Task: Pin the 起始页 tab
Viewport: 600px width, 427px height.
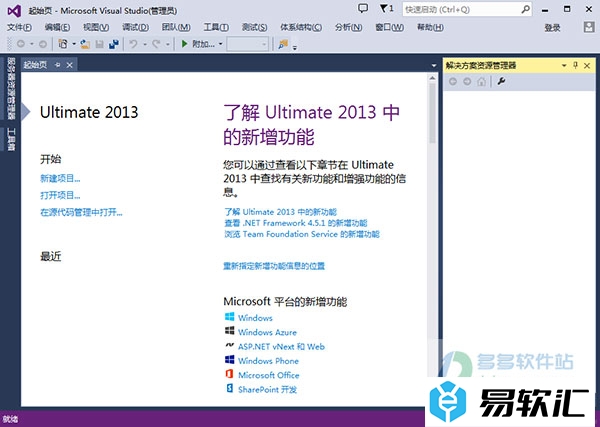Action: point(57,65)
